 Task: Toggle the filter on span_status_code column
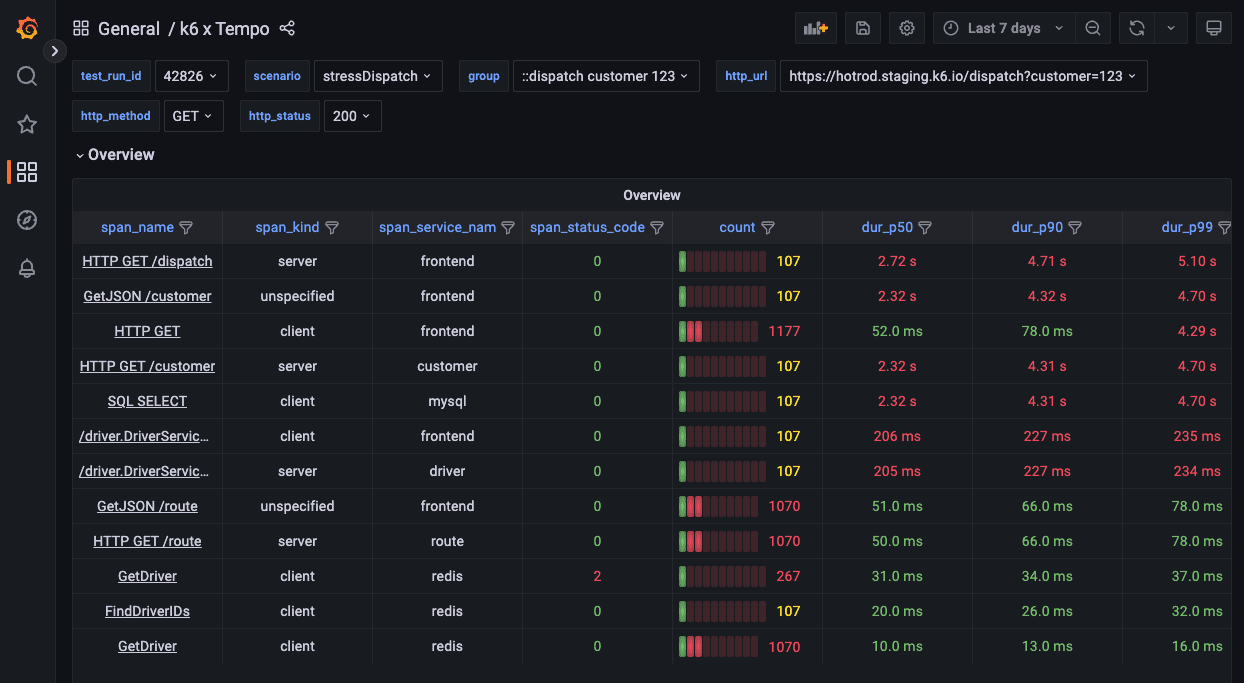(x=657, y=227)
